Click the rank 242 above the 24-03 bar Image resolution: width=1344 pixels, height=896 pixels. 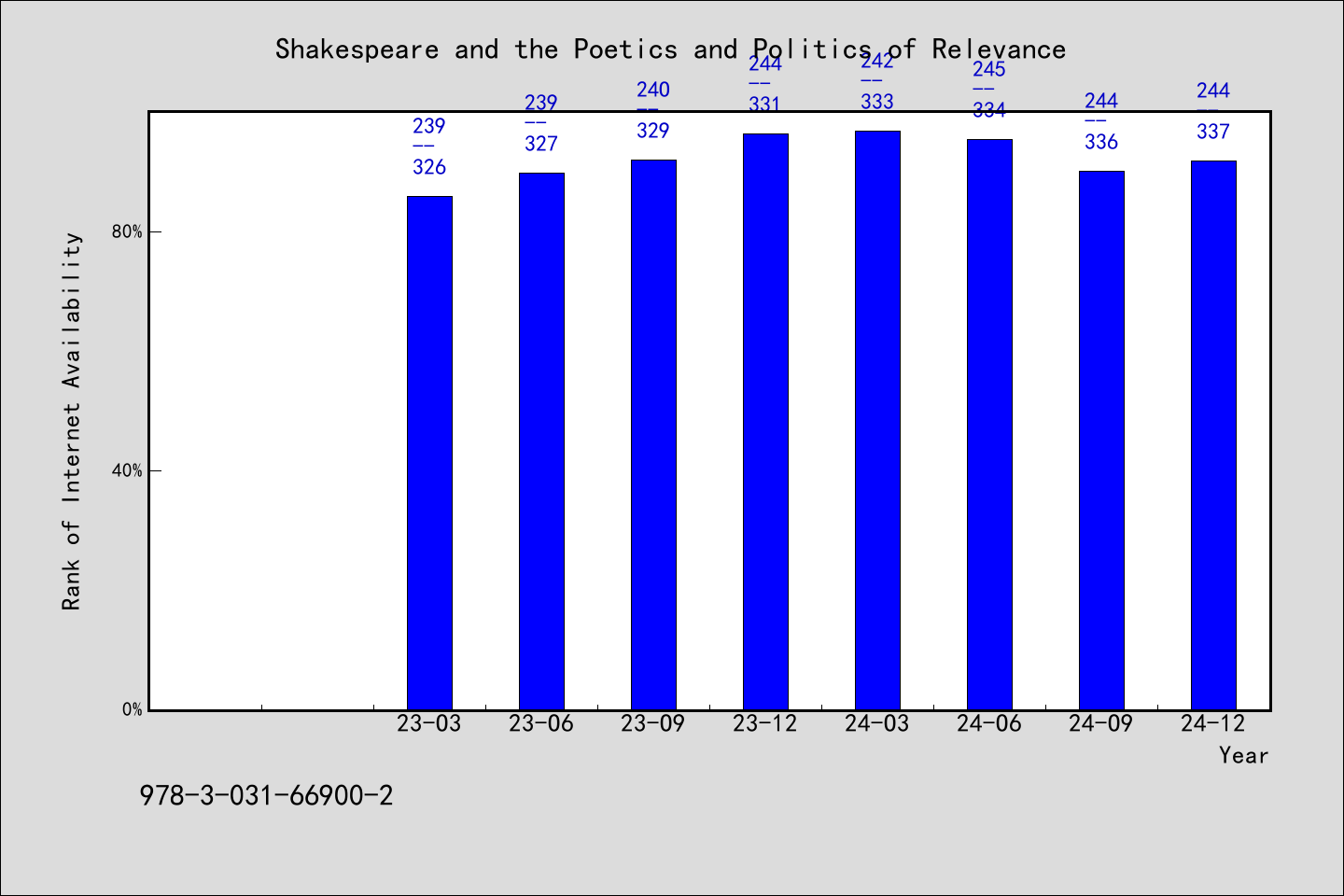877,61
